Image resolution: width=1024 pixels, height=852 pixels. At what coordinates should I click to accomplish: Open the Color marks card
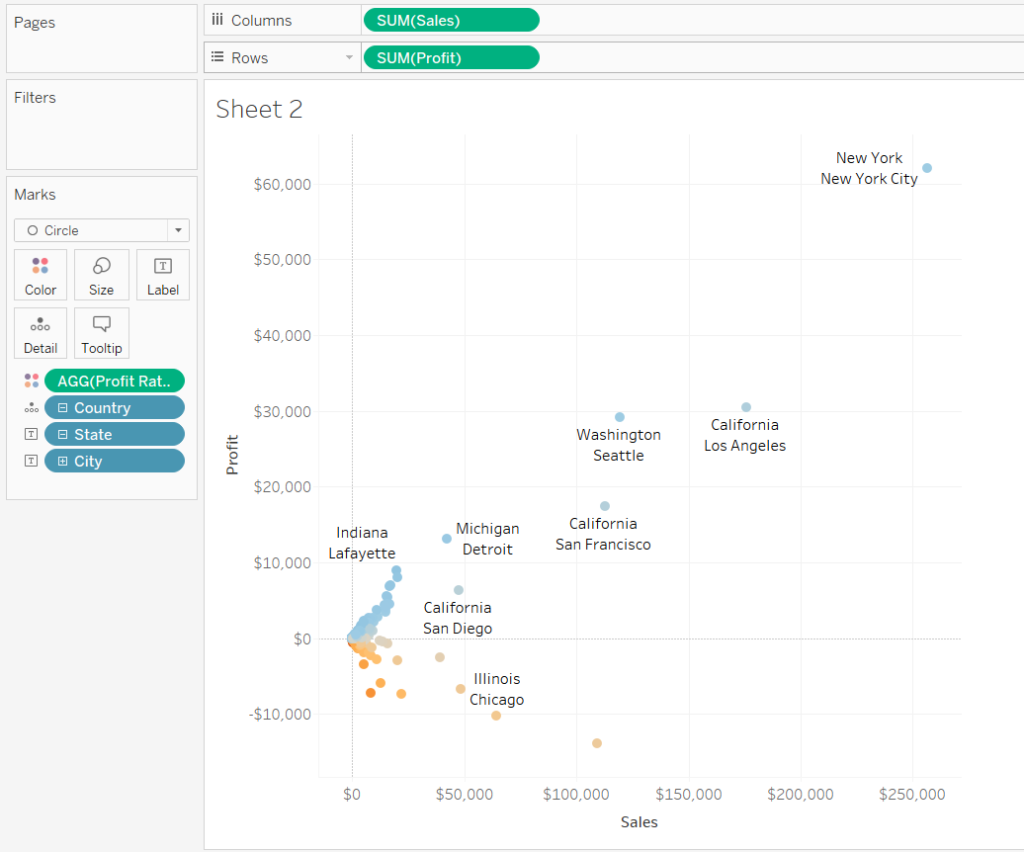(x=40, y=274)
